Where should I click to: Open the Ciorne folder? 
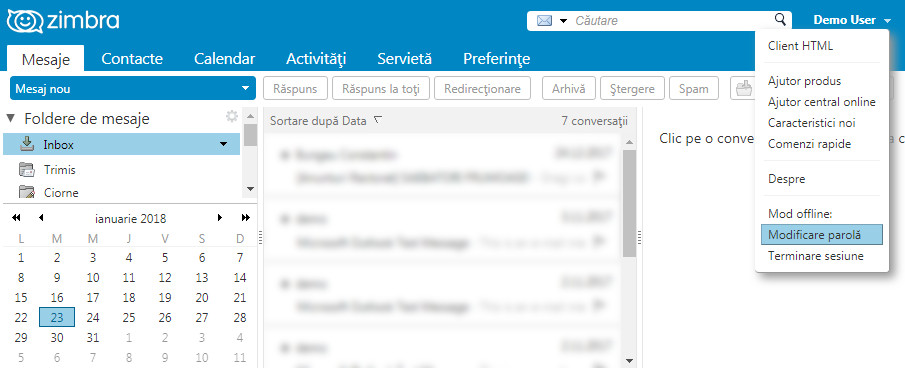(x=61, y=193)
